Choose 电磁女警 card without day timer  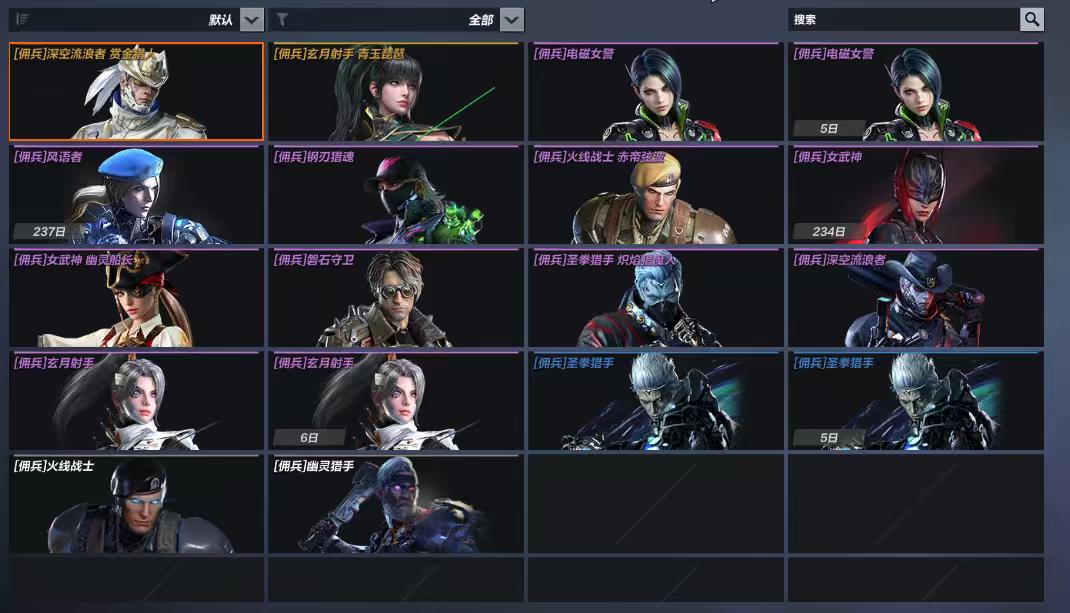[656, 91]
